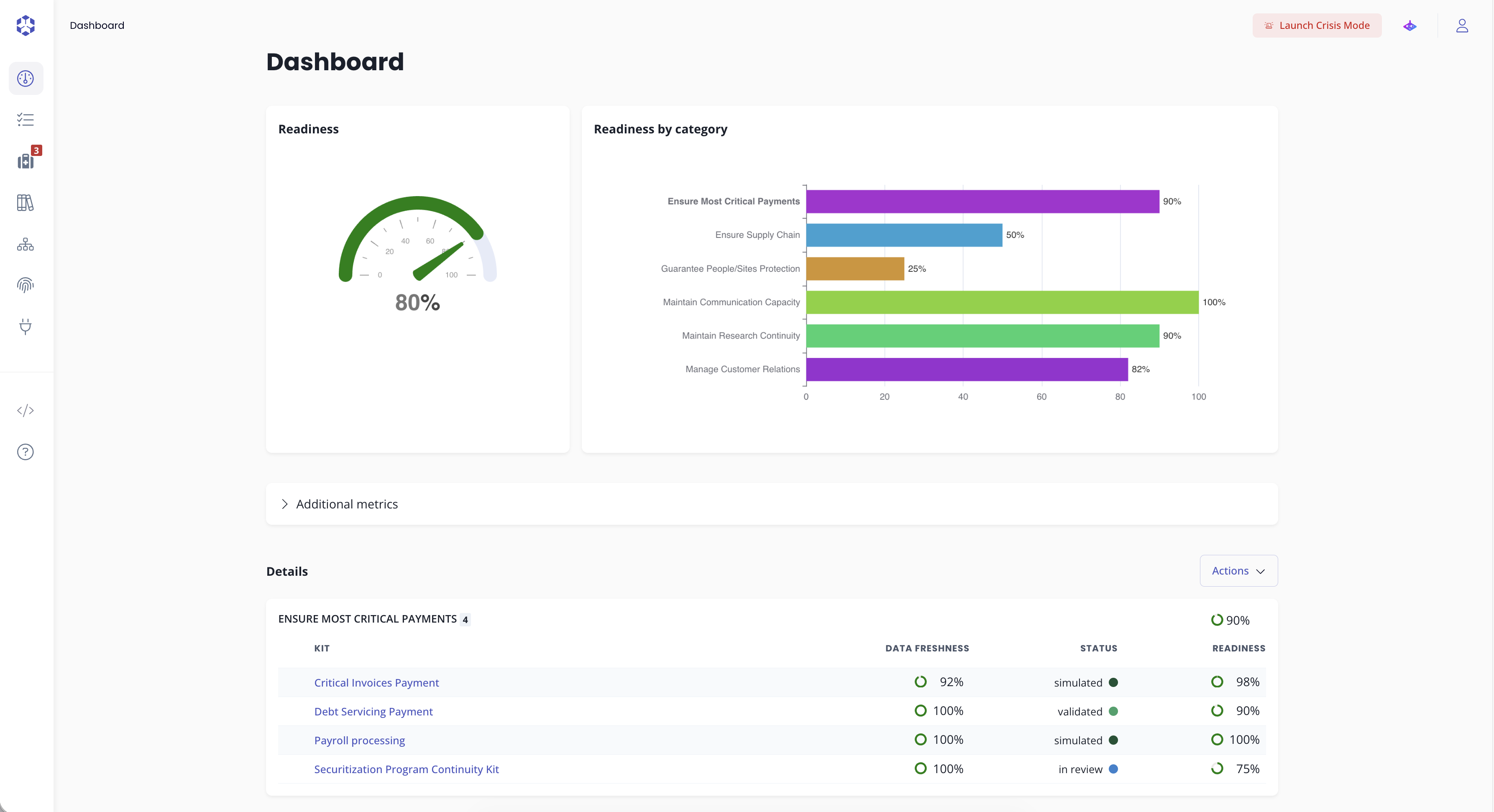Open the AI assistant bot icon

point(1410,26)
